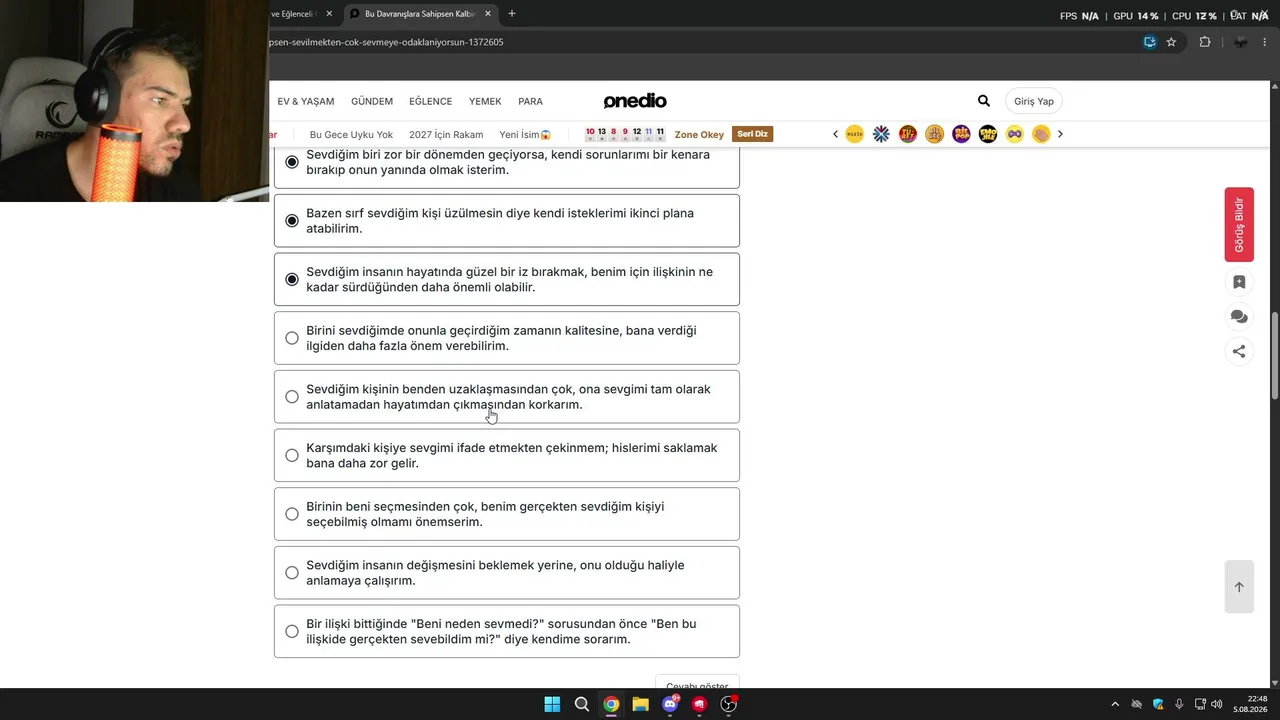Image resolution: width=1280 pixels, height=720 pixels.
Task: Open the browser extensions puzzle icon
Action: click(x=1205, y=42)
